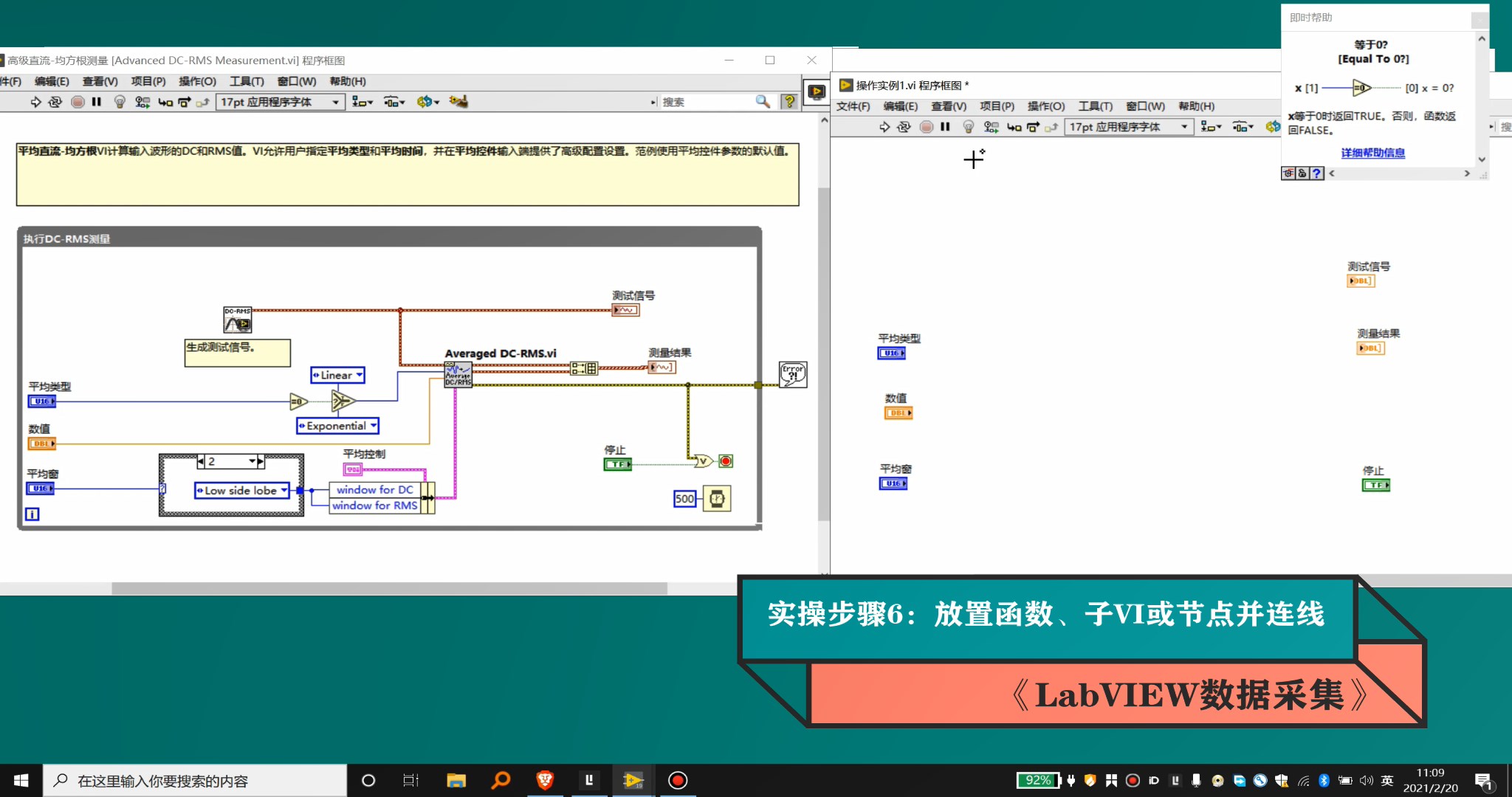Toggle Highlight Execution bulb in 操作实例1.vi toolbar
The image size is (1512, 797).
click(969, 127)
